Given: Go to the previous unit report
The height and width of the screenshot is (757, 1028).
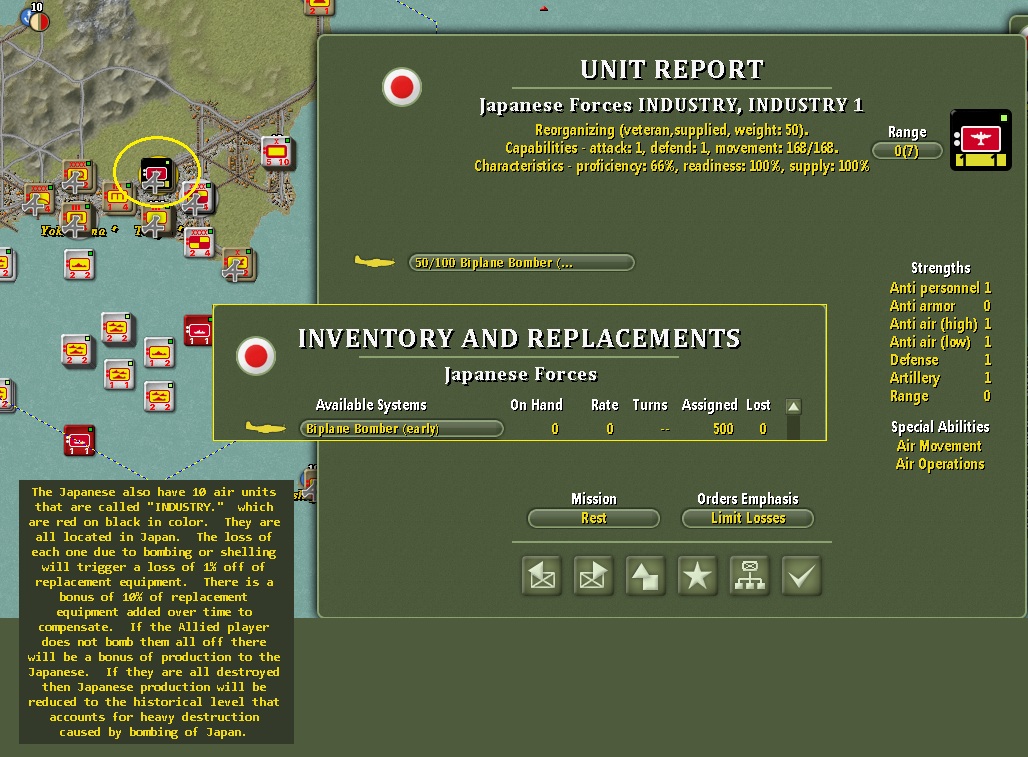Looking at the screenshot, I should 542,576.
